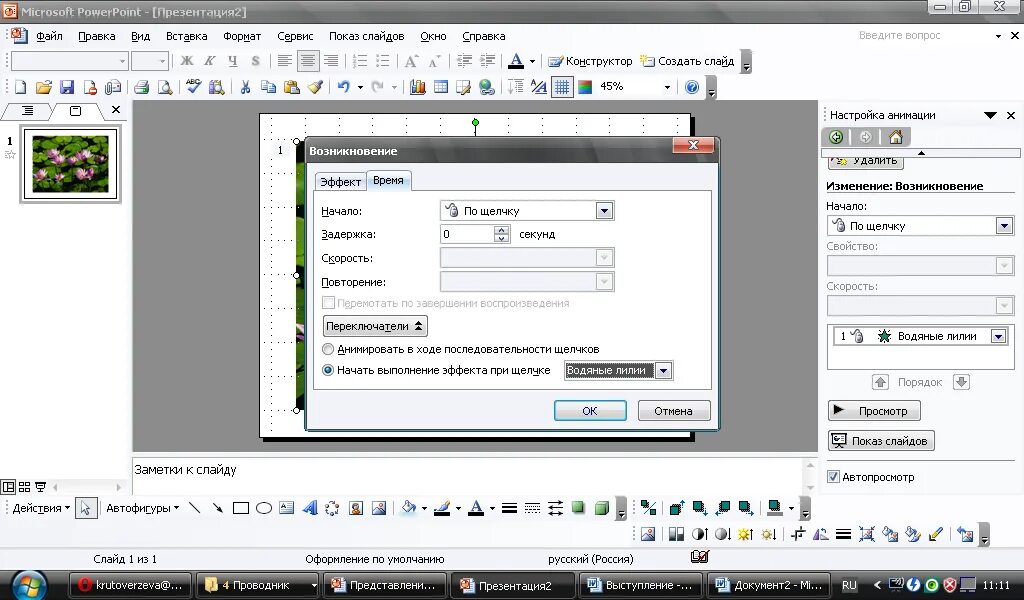Screen dimensions: 1024x600
Task: Toggle the grid display icon
Action: (x=562, y=87)
